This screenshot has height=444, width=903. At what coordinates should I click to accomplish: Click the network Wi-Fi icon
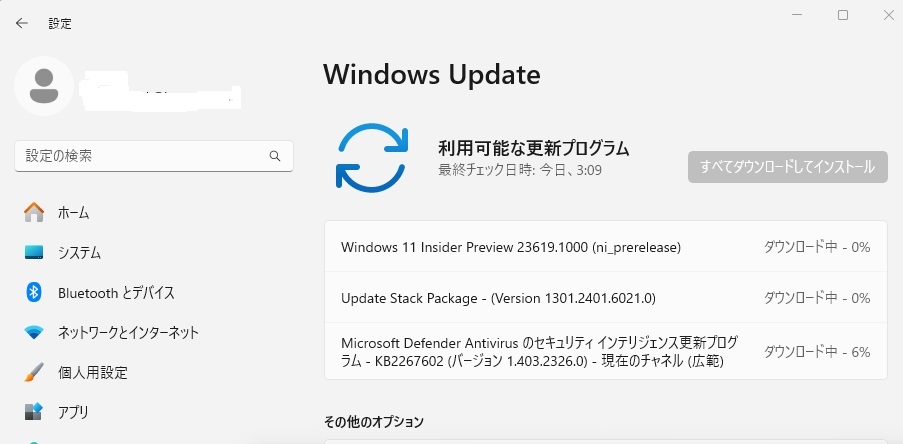tap(34, 332)
